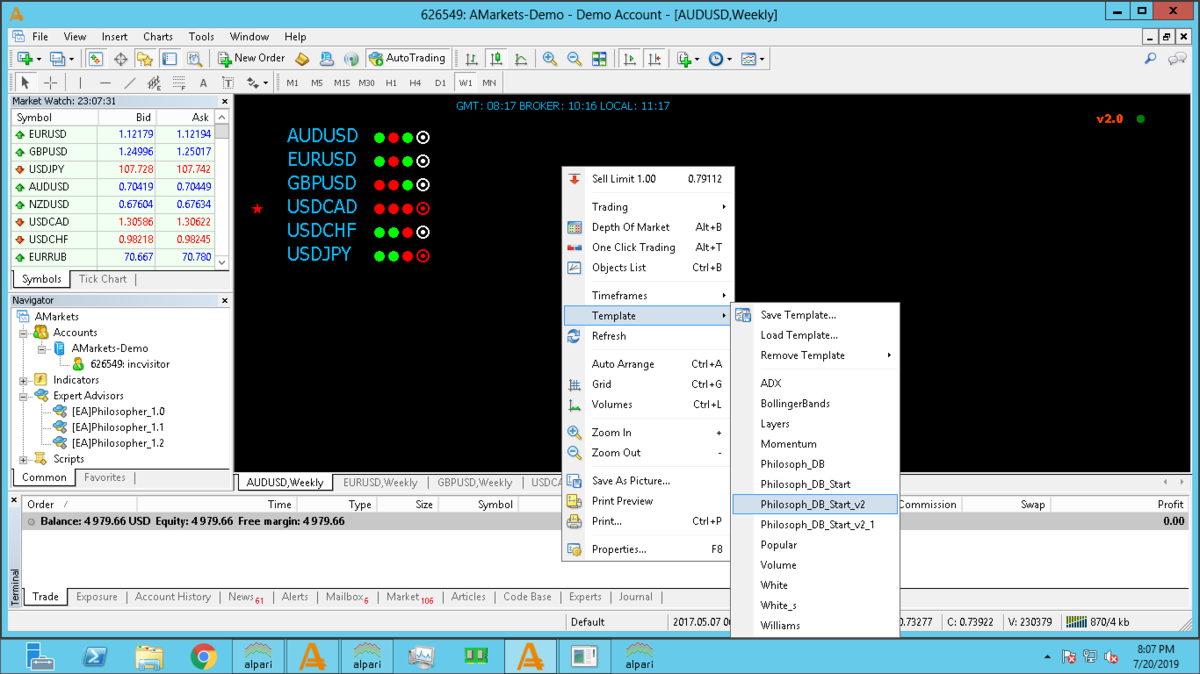Click USDCAD label in chart dashboard

(x=322, y=208)
